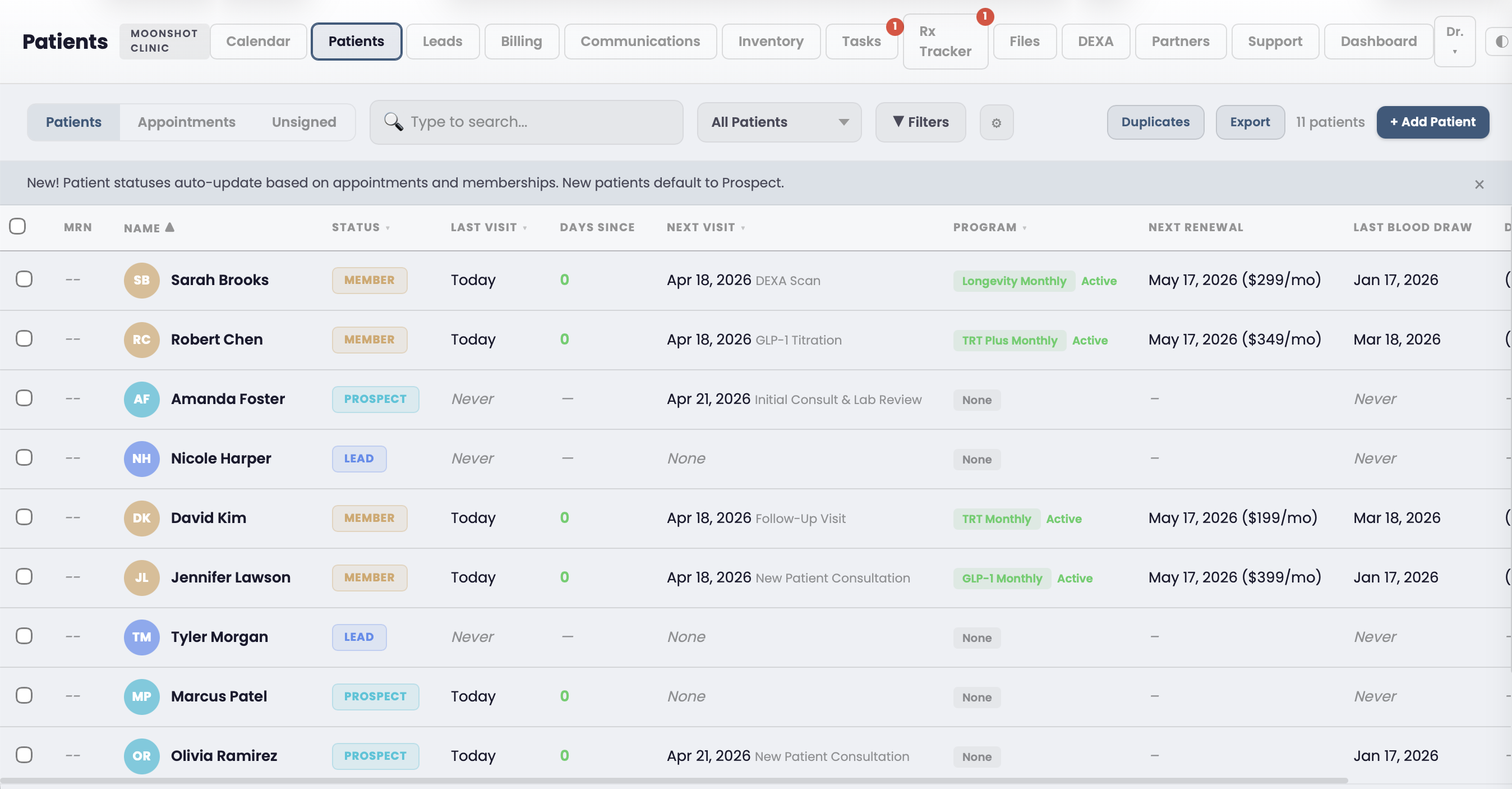The image size is (1512, 789).
Task: Click the search magnifier icon
Action: click(394, 122)
